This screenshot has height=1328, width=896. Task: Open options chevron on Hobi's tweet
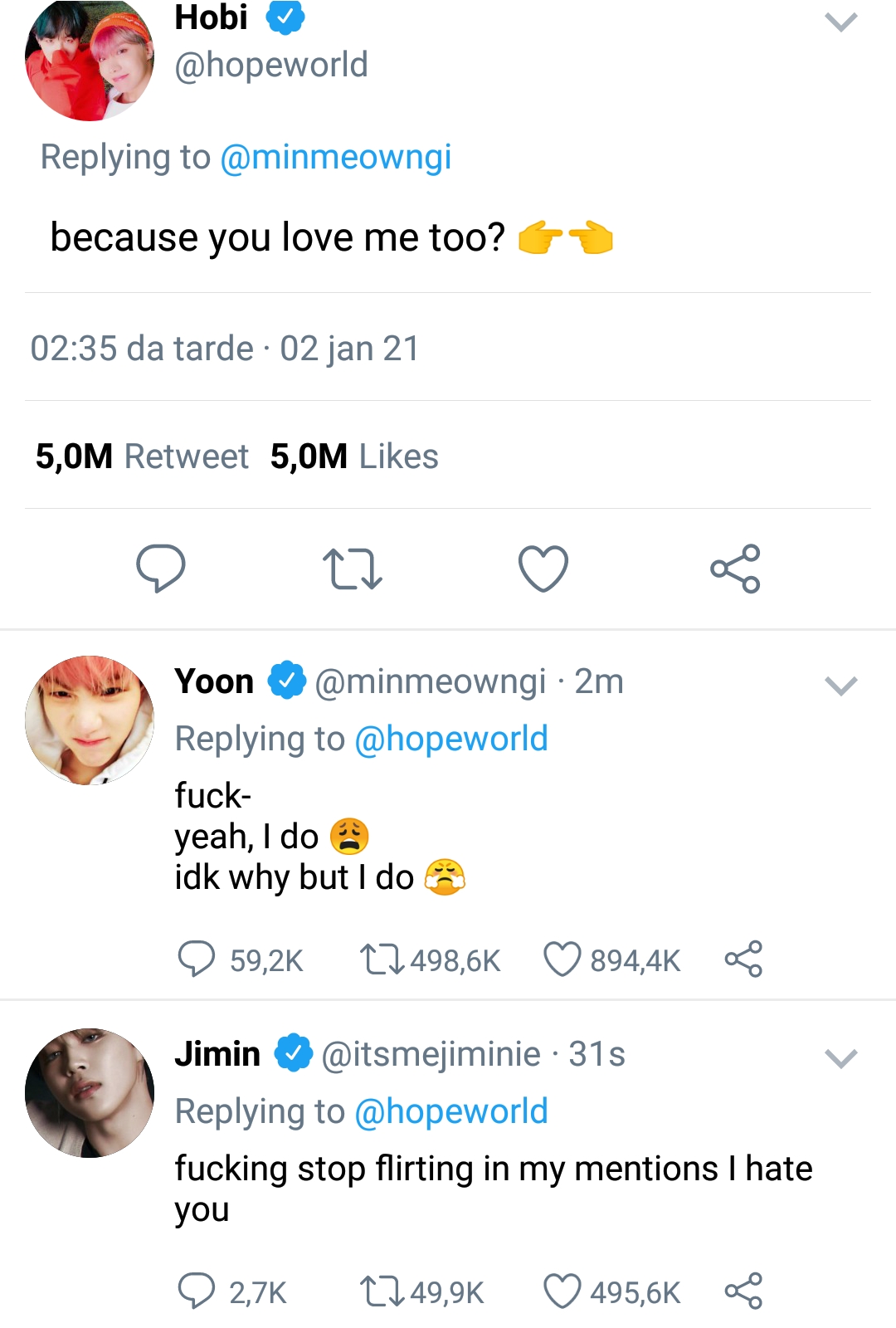[x=840, y=22]
